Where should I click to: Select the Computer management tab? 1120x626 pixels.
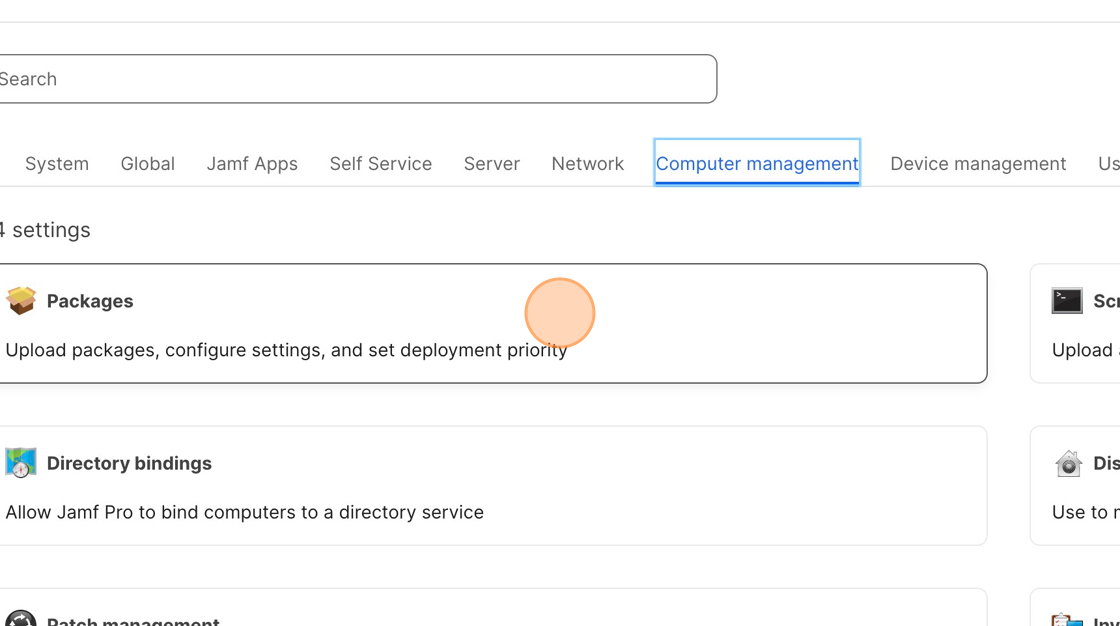[x=757, y=163]
